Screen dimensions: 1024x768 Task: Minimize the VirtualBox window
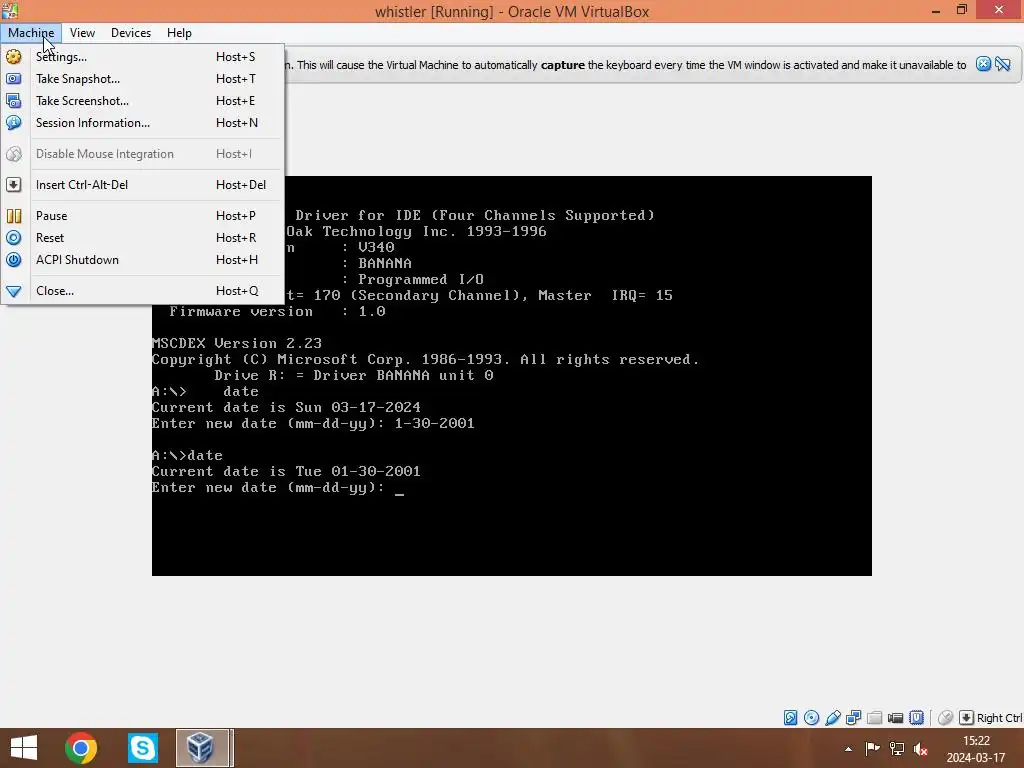click(x=936, y=10)
